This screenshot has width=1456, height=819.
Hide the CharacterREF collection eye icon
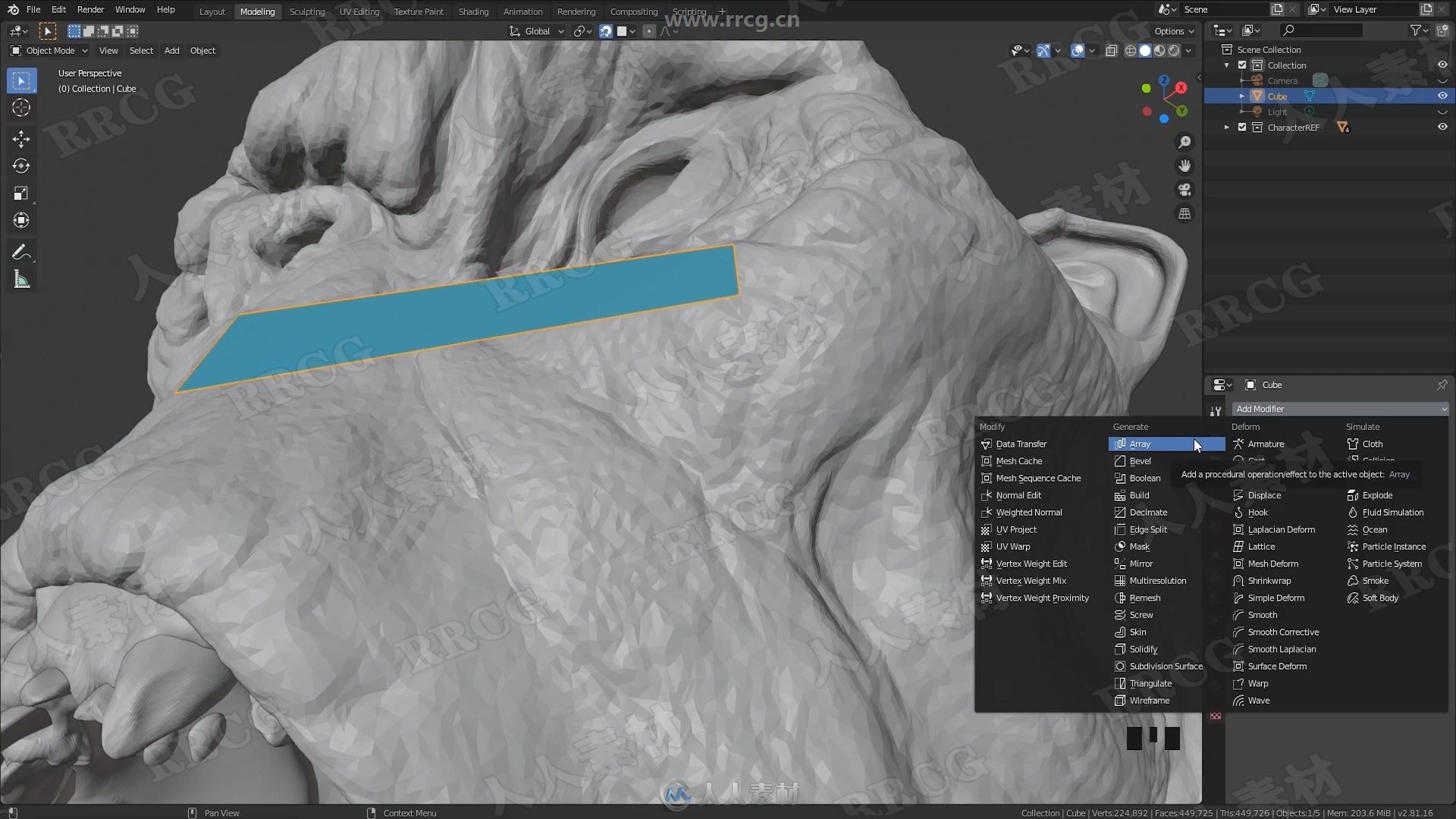[x=1442, y=127]
